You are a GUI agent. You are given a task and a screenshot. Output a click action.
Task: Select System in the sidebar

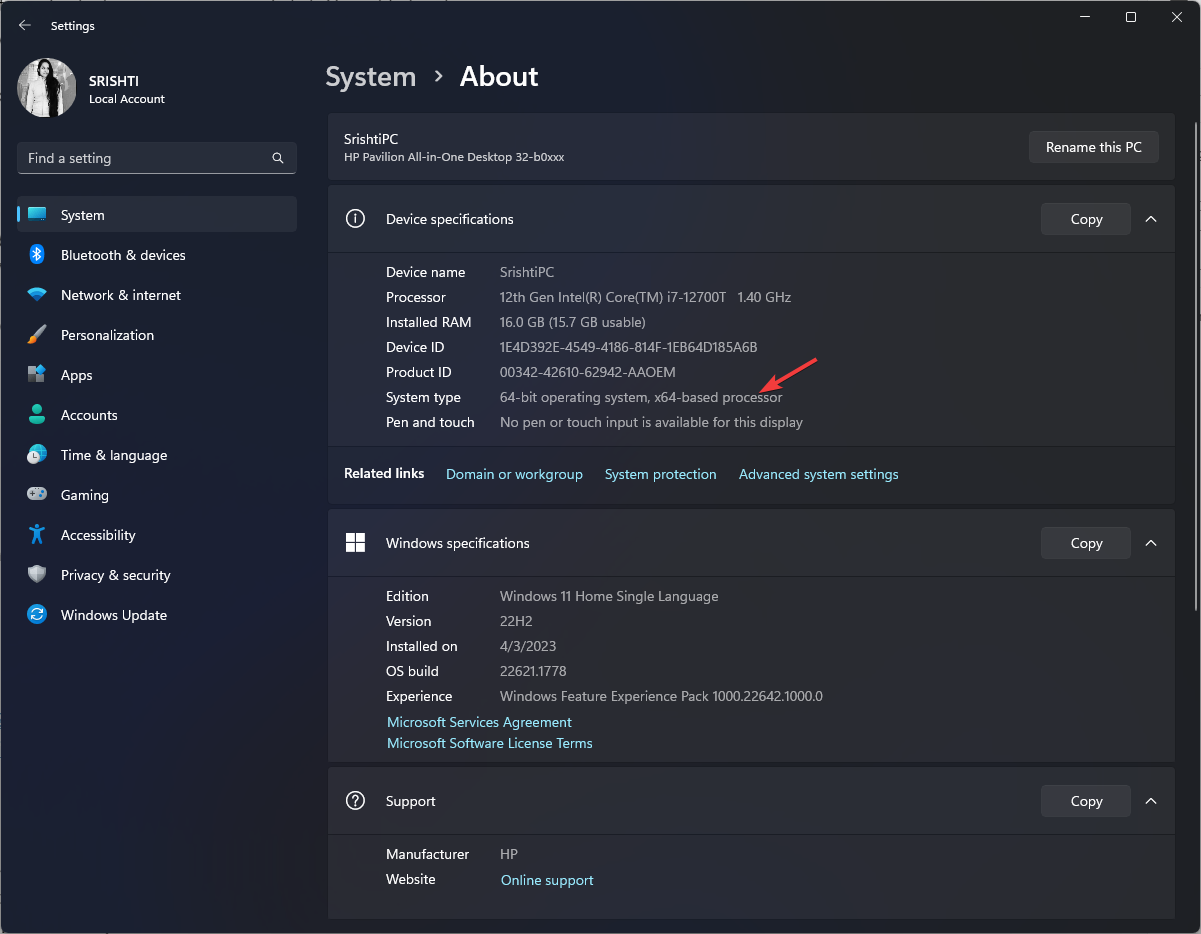[x=82, y=214]
